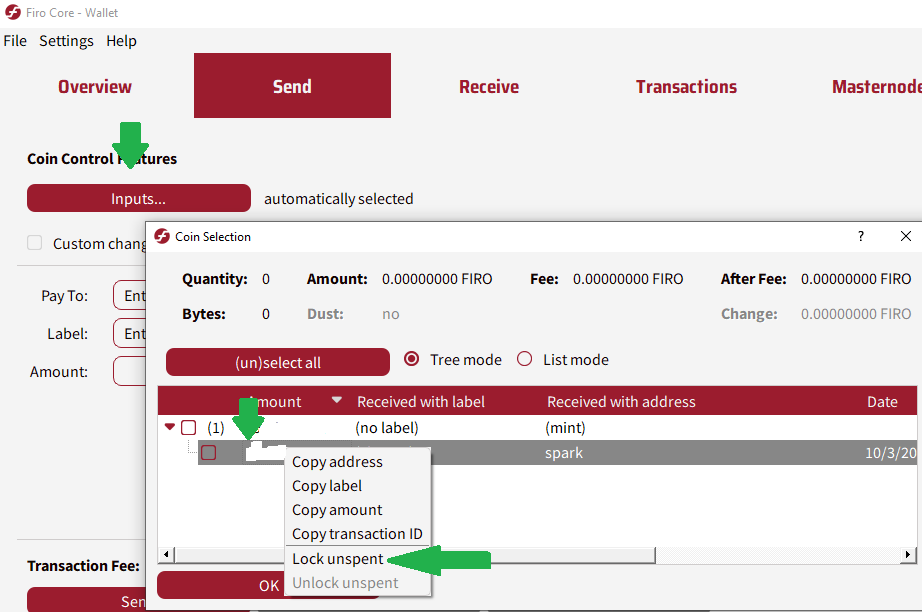Select List mode radio button

(524, 360)
